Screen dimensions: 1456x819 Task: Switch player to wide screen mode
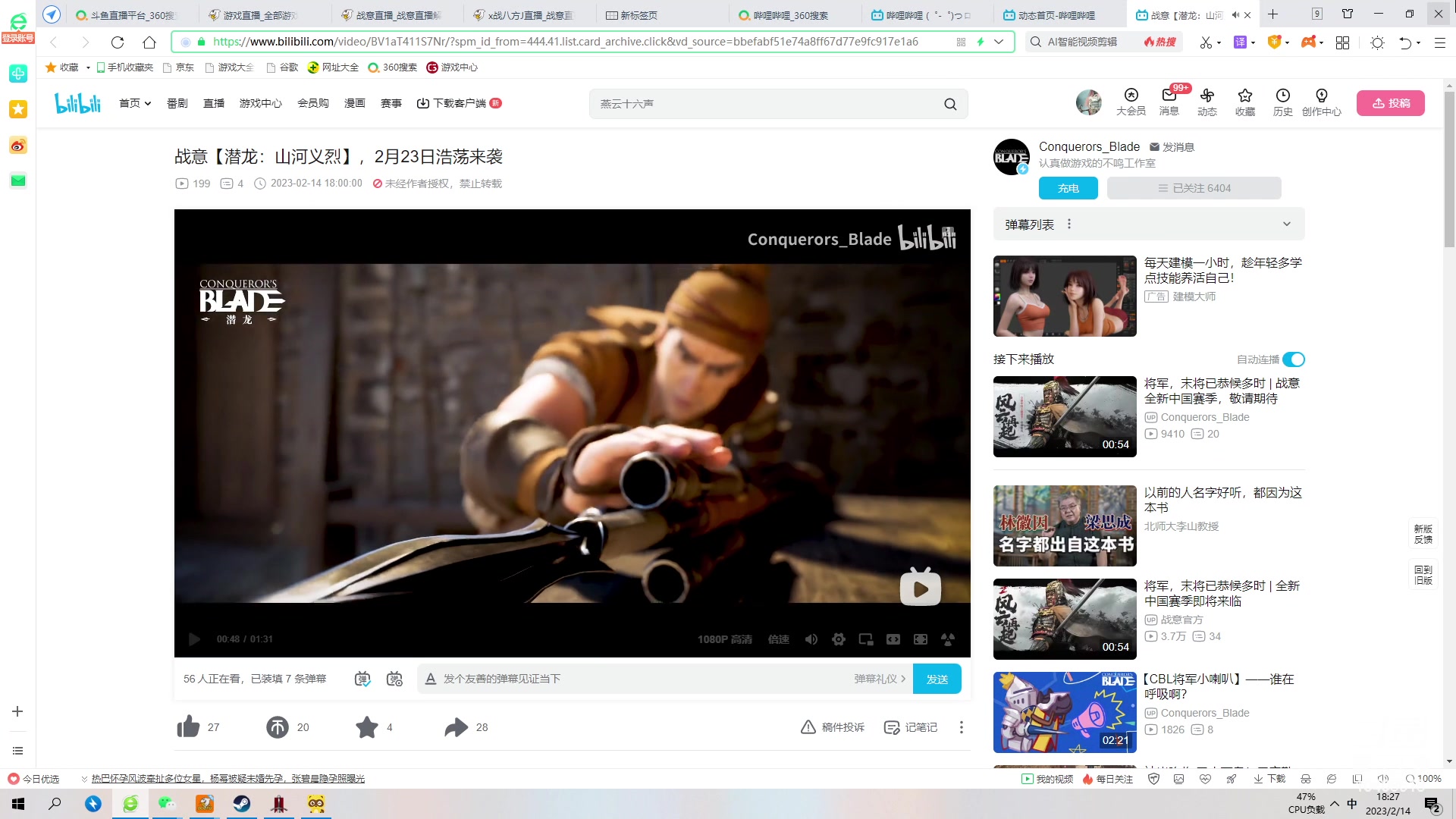coord(893,639)
